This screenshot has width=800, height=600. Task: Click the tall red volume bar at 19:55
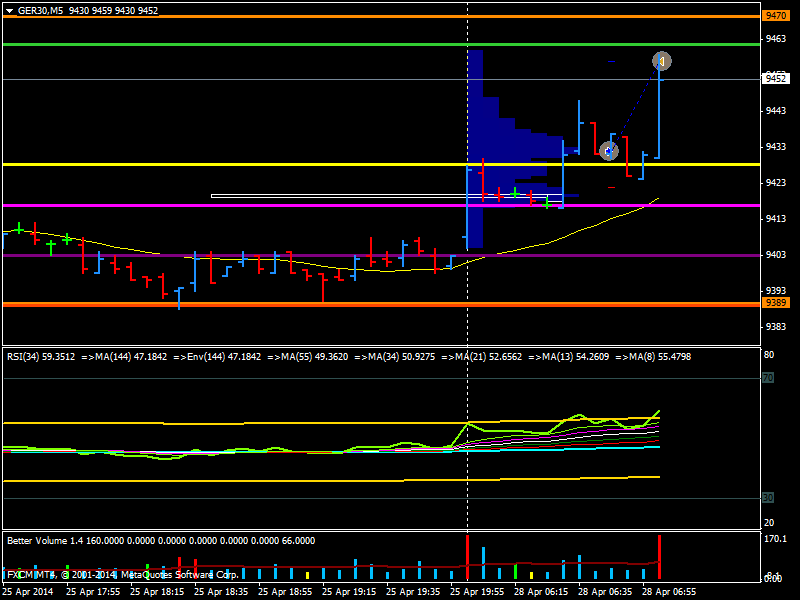(467, 557)
